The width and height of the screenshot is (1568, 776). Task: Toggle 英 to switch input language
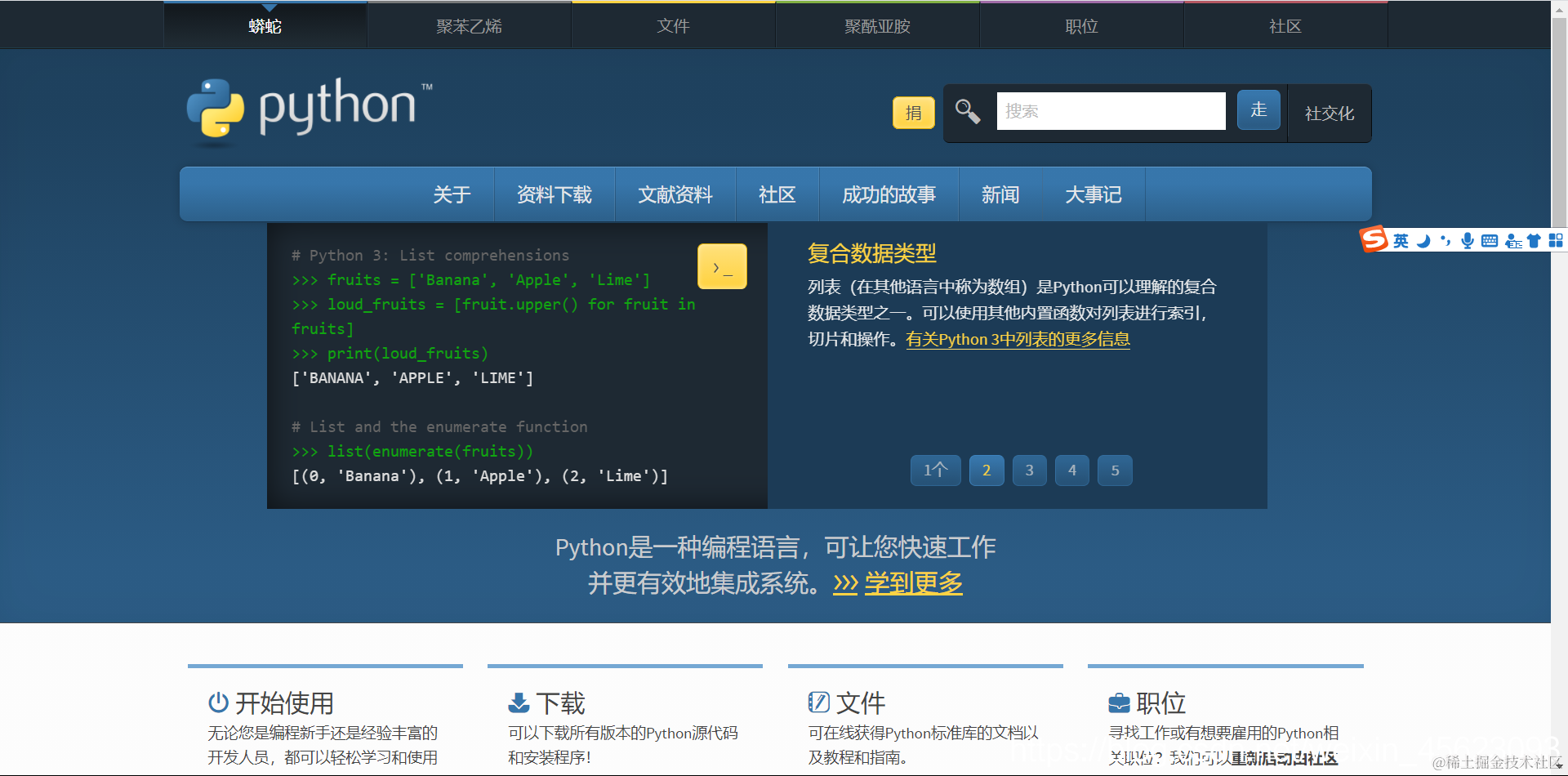[1401, 240]
